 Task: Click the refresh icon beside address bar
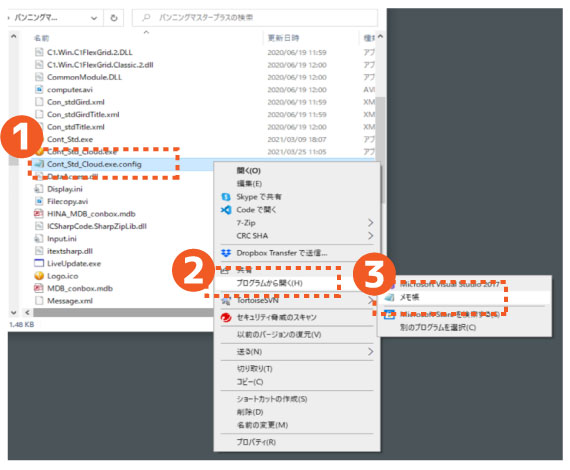point(114,17)
